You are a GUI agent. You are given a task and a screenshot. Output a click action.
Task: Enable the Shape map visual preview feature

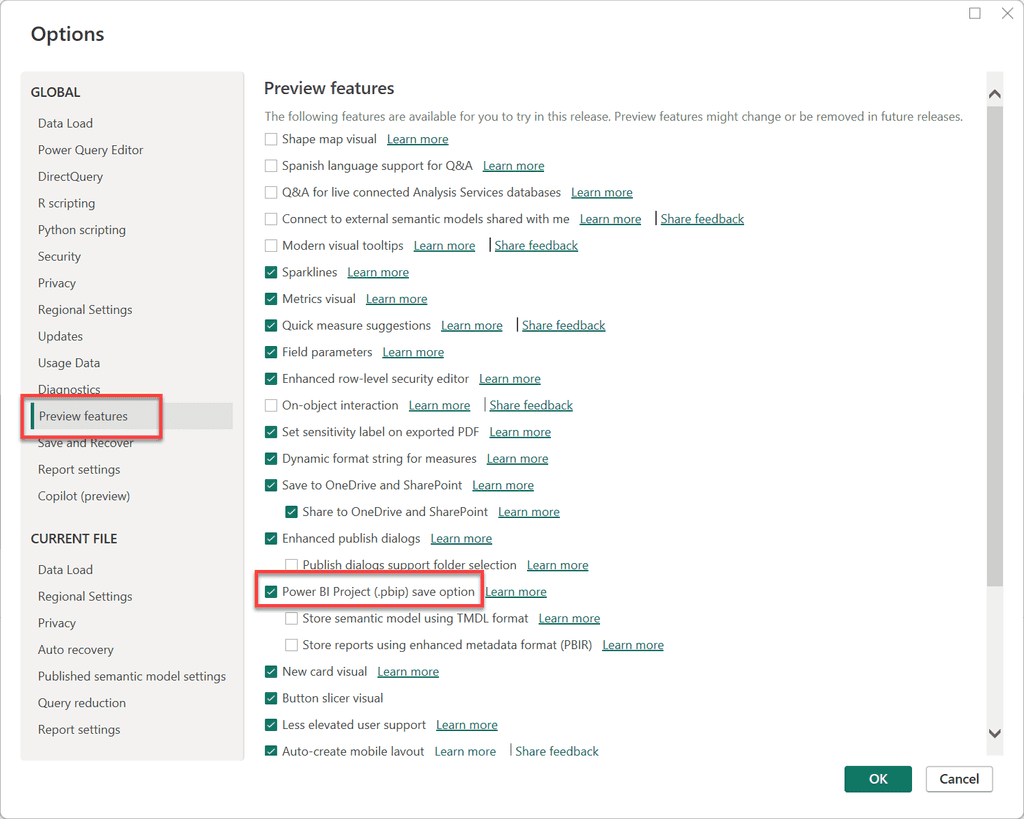[x=270, y=139]
